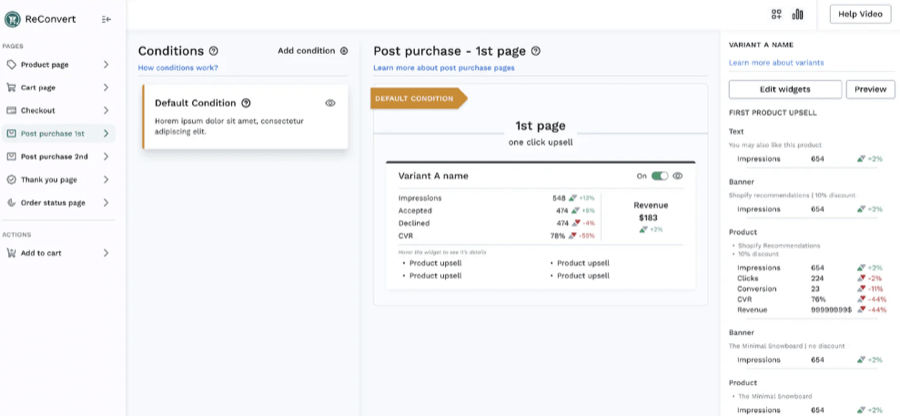The width and height of the screenshot is (900, 416).
Task: Click the Order status page icon
Action: pyautogui.click(x=11, y=203)
